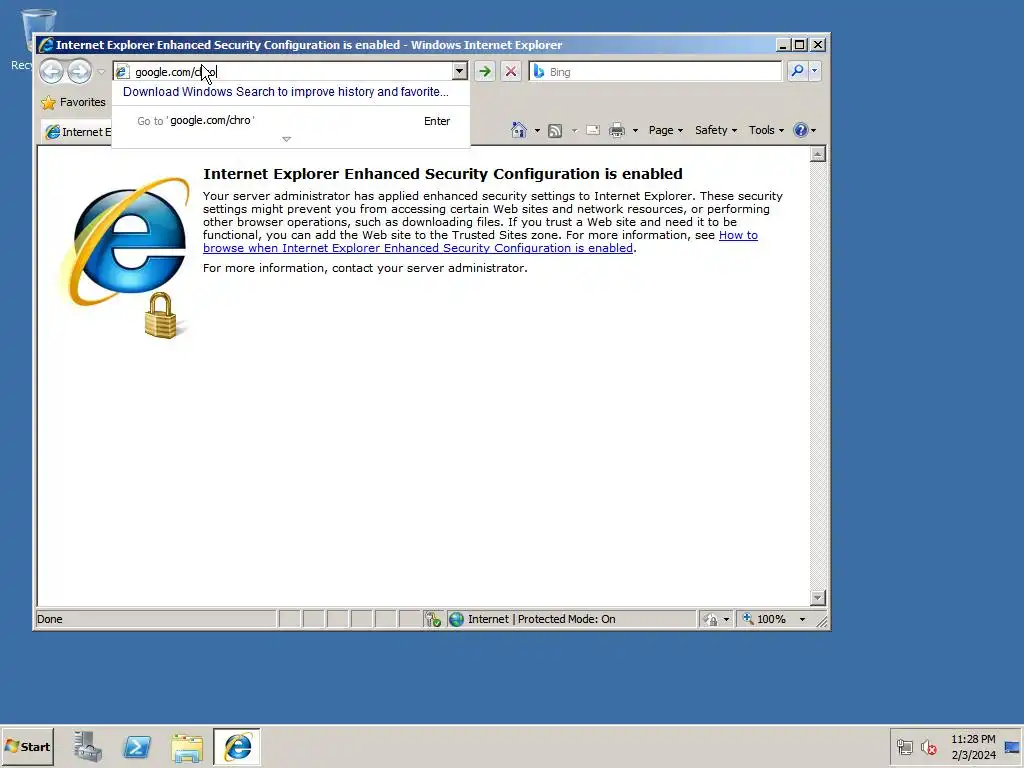Open the Favorites star button
This screenshot has height=768, width=1024.
(x=73, y=103)
